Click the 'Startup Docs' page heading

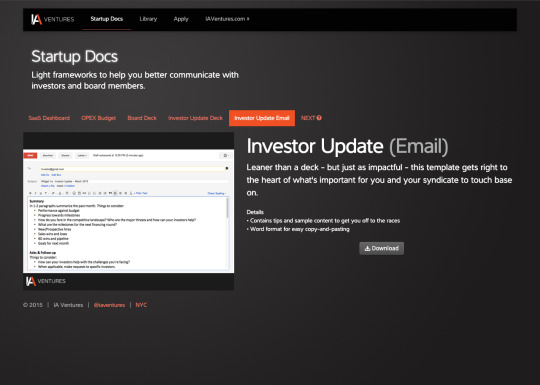click(74, 56)
